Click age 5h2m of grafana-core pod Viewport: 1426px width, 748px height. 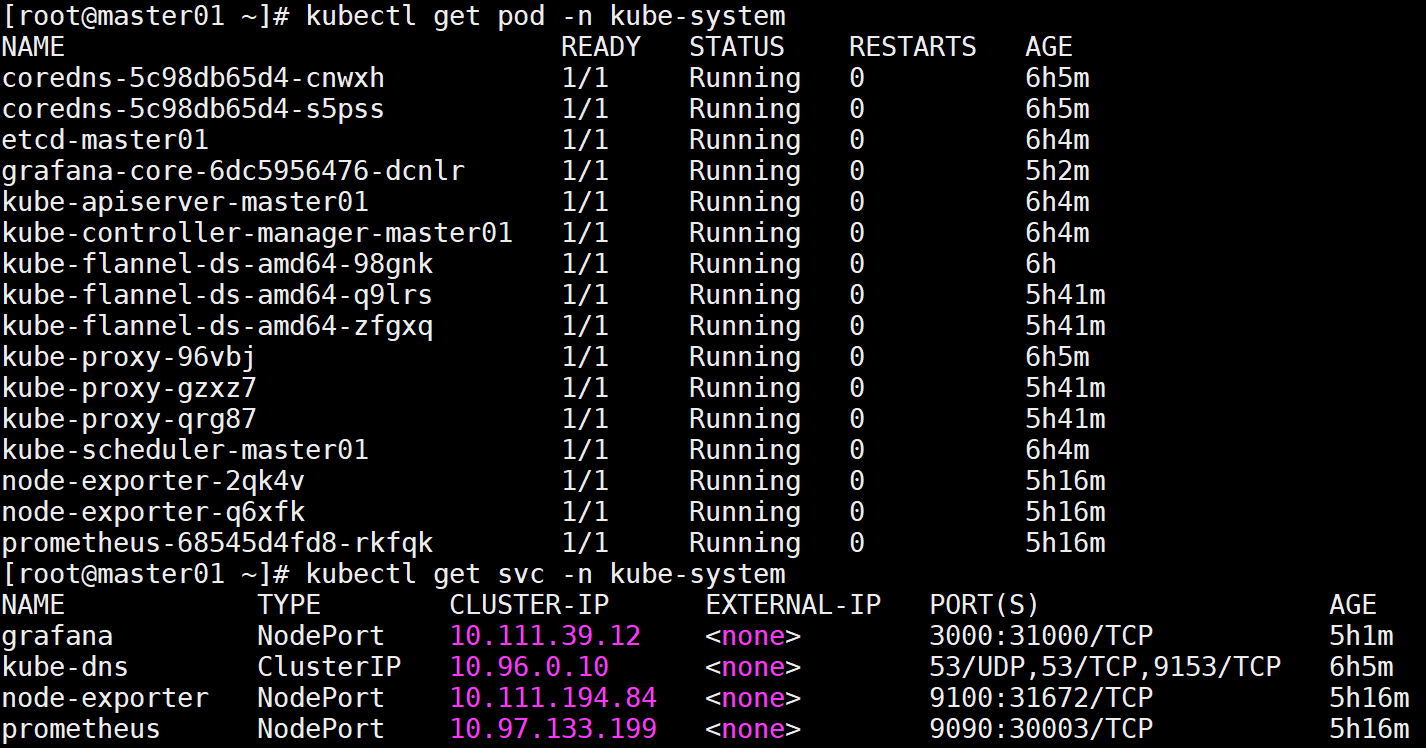pos(1057,171)
